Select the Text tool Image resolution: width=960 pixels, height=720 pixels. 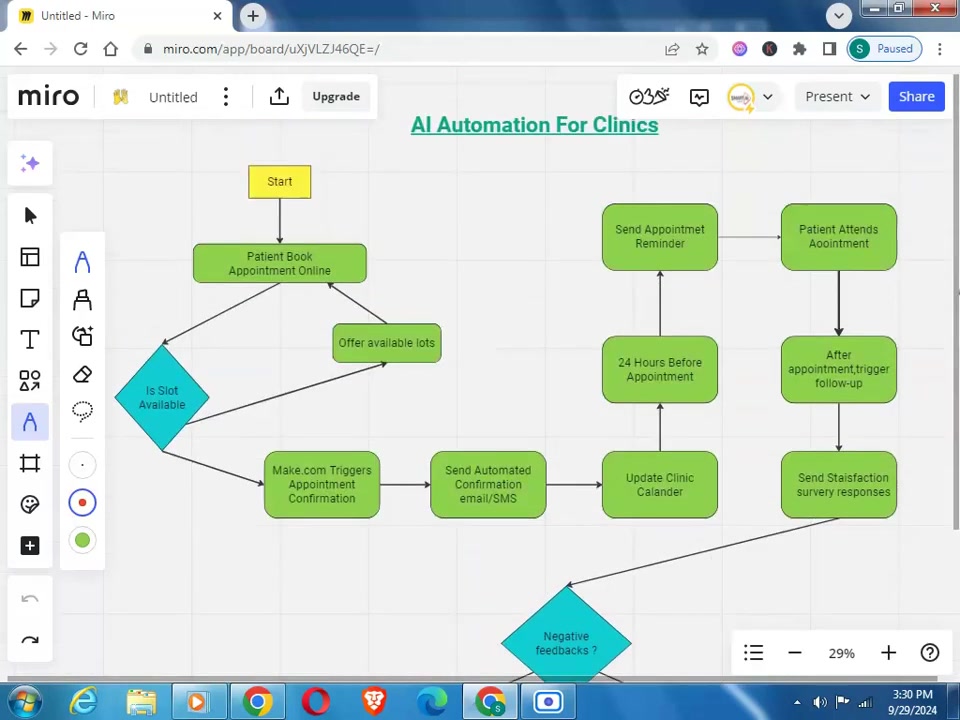tap(29, 339)
